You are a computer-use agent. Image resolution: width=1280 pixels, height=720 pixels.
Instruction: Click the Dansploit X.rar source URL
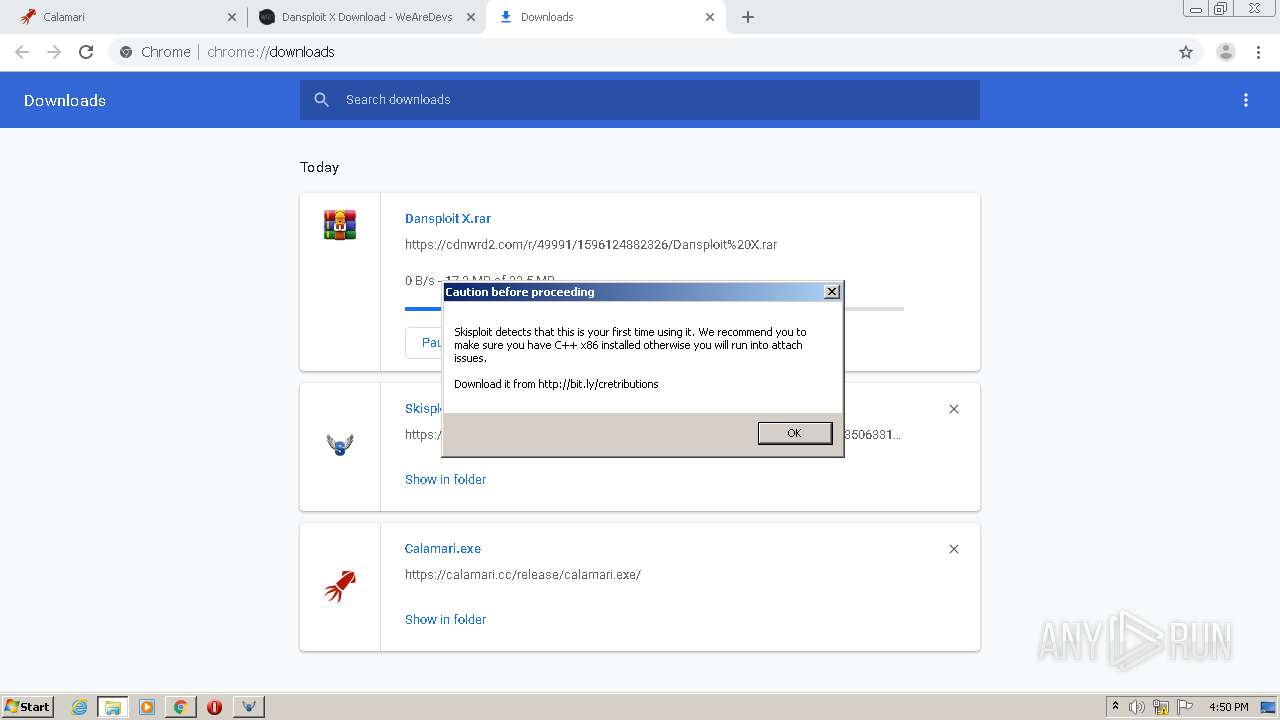[591, 244]
